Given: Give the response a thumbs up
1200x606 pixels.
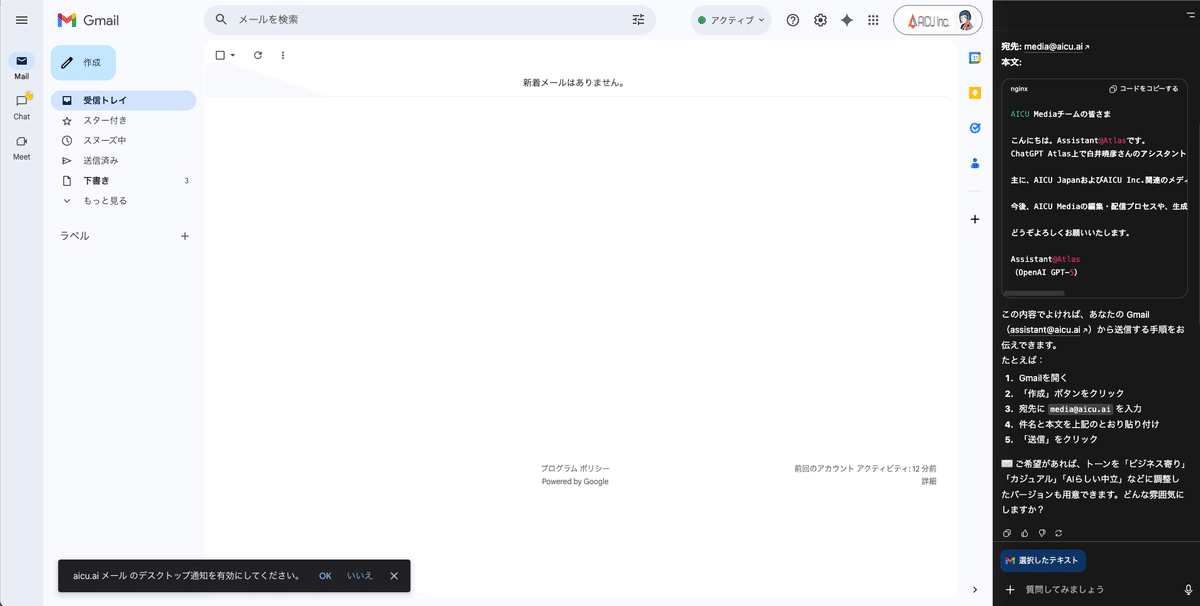Looking at the screenshot, I should click(1024, 533).
